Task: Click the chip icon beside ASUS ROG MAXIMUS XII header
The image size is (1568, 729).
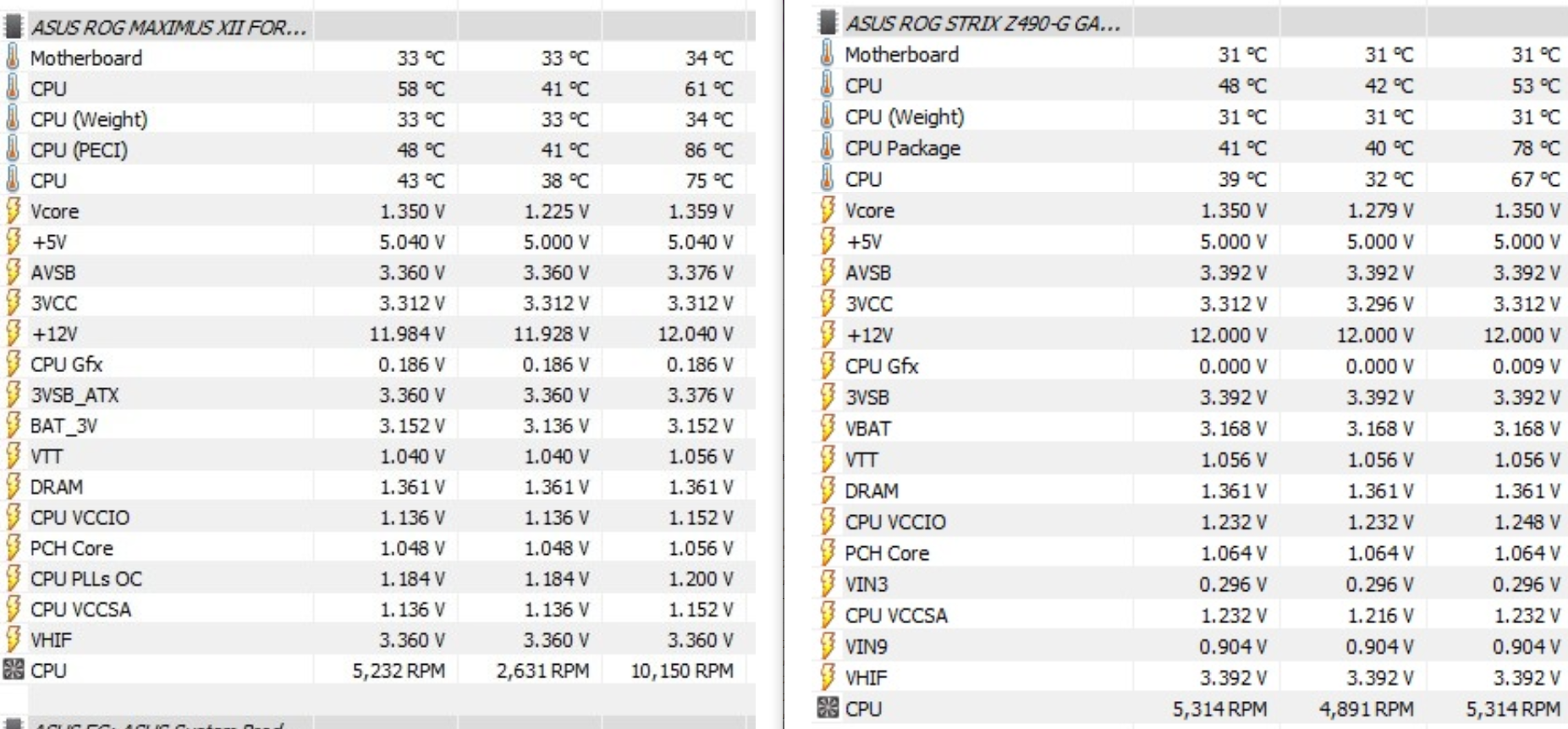Action: [14, 27]
